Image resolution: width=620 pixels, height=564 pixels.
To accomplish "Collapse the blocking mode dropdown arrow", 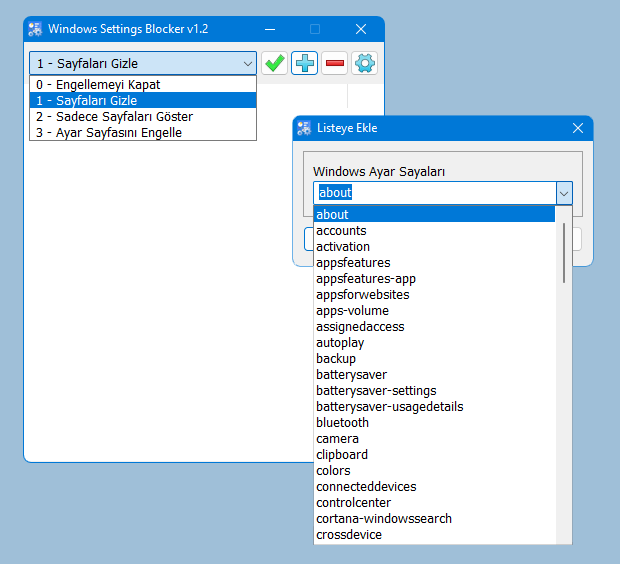I will pos(248,63).
